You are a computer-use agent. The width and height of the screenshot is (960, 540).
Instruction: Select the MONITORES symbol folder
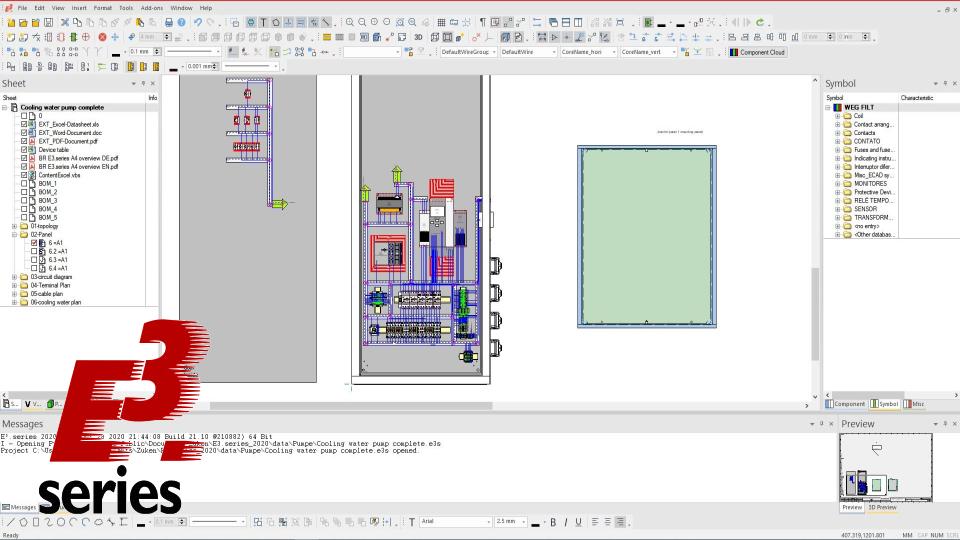click(870, 184)
